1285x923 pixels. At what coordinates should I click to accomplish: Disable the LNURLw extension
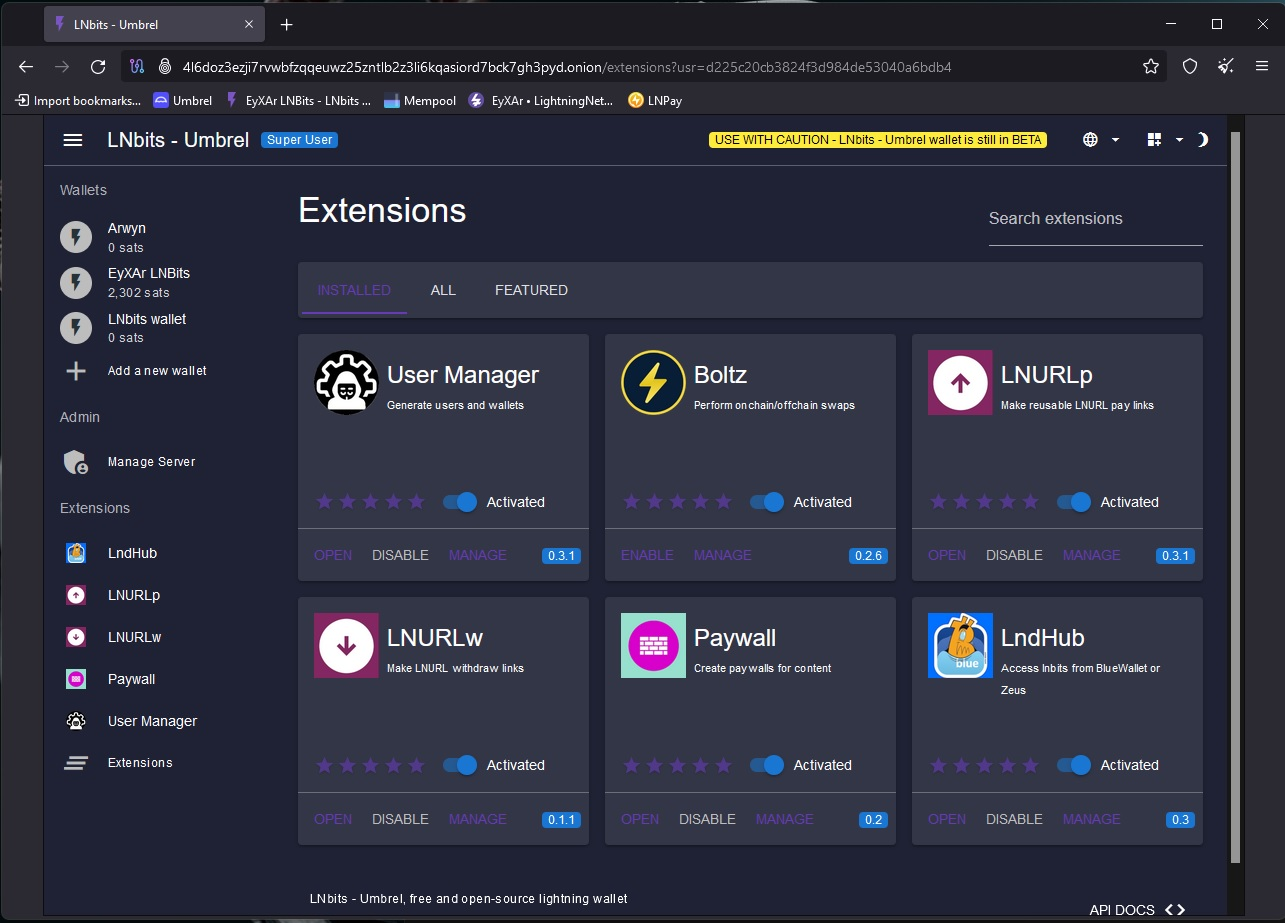(400, 819)
